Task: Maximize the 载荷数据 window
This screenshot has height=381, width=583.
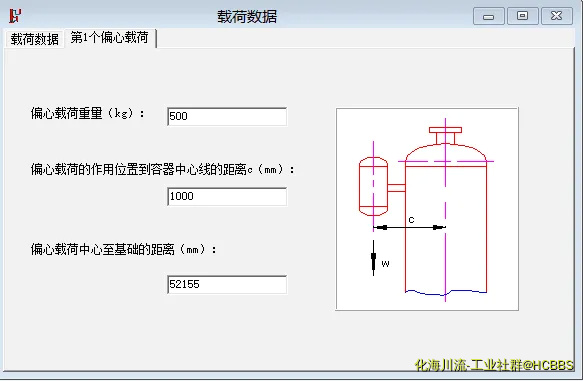Action: (522, 16)
